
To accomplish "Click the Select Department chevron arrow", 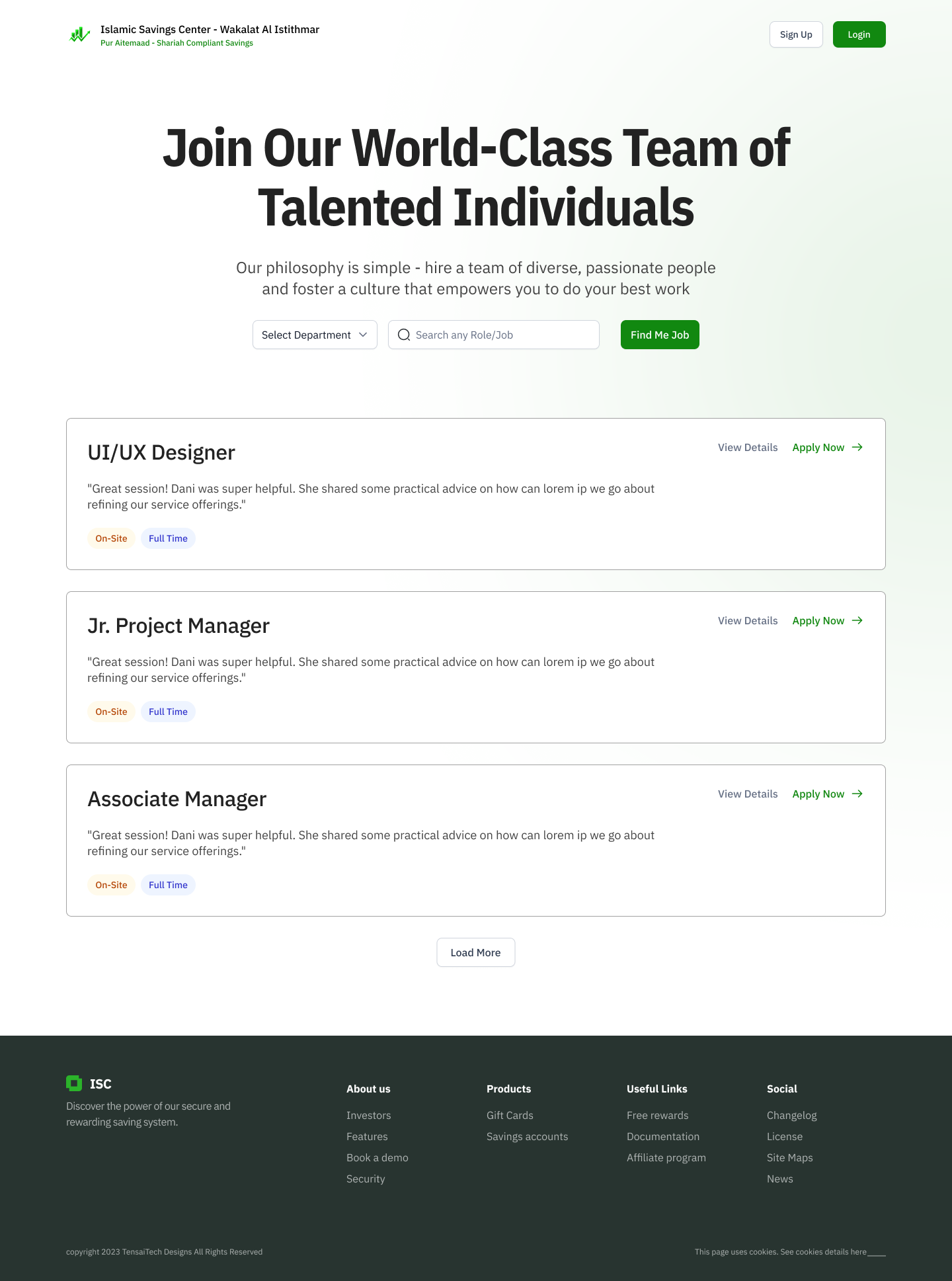I will (x=363, y=335).
